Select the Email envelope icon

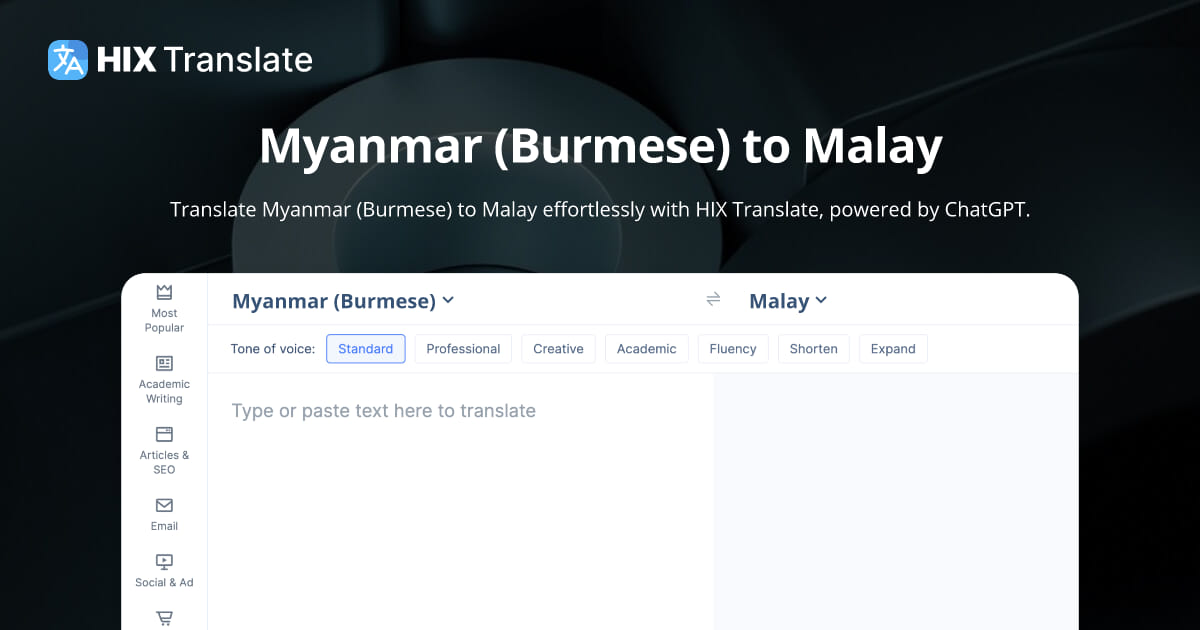pyautogui.click(x=163, y=506)
